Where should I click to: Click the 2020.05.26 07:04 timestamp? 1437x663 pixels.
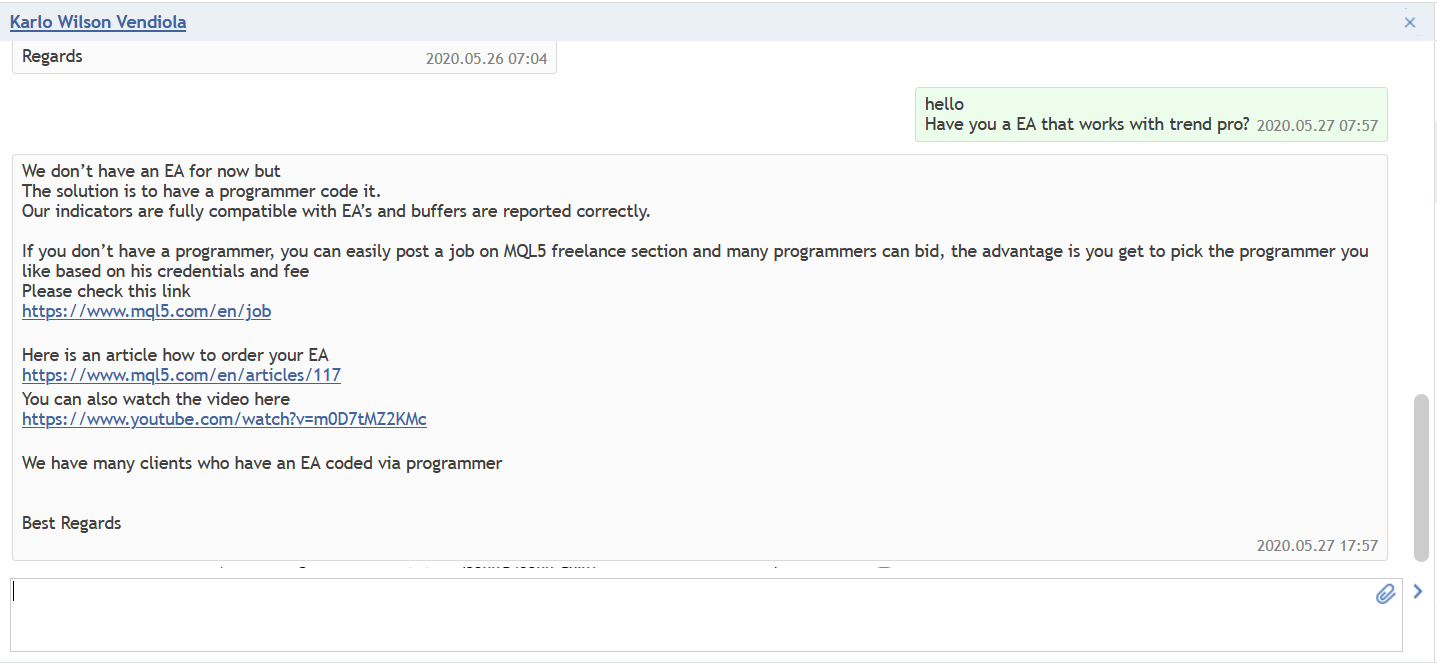pos(486,59)
